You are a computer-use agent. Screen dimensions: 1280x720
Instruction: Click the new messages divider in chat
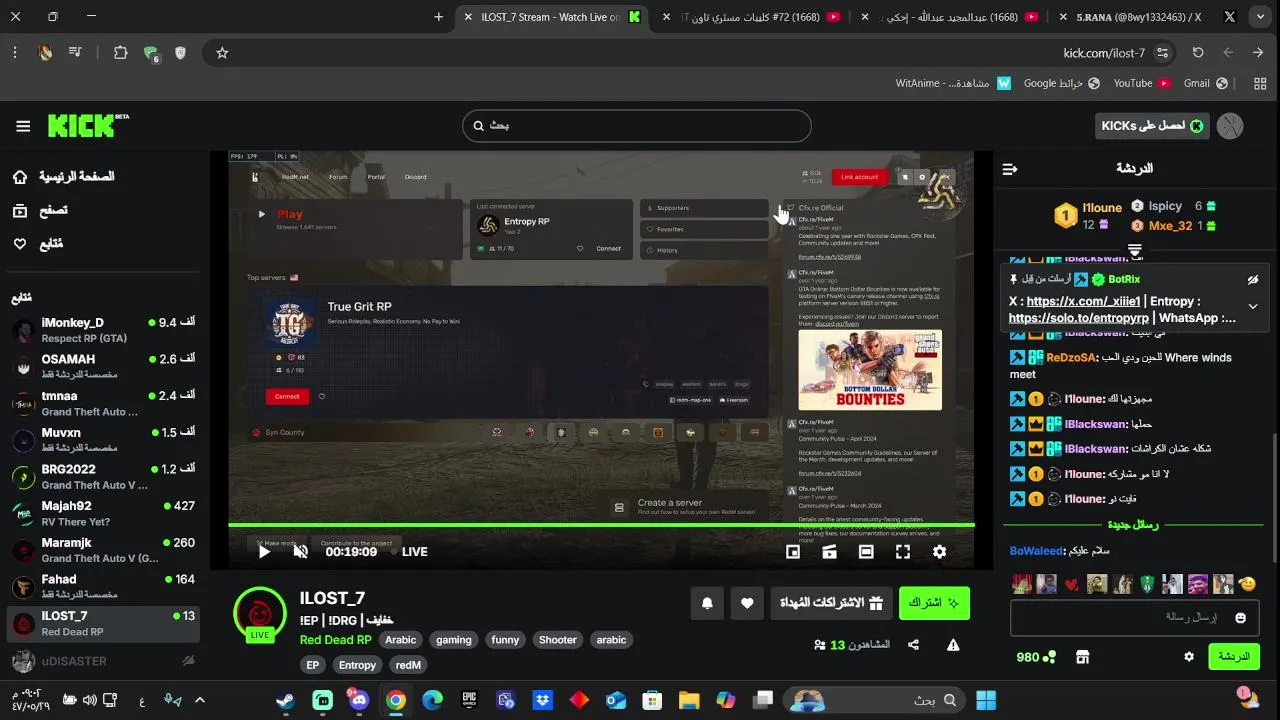[1133, 525]
